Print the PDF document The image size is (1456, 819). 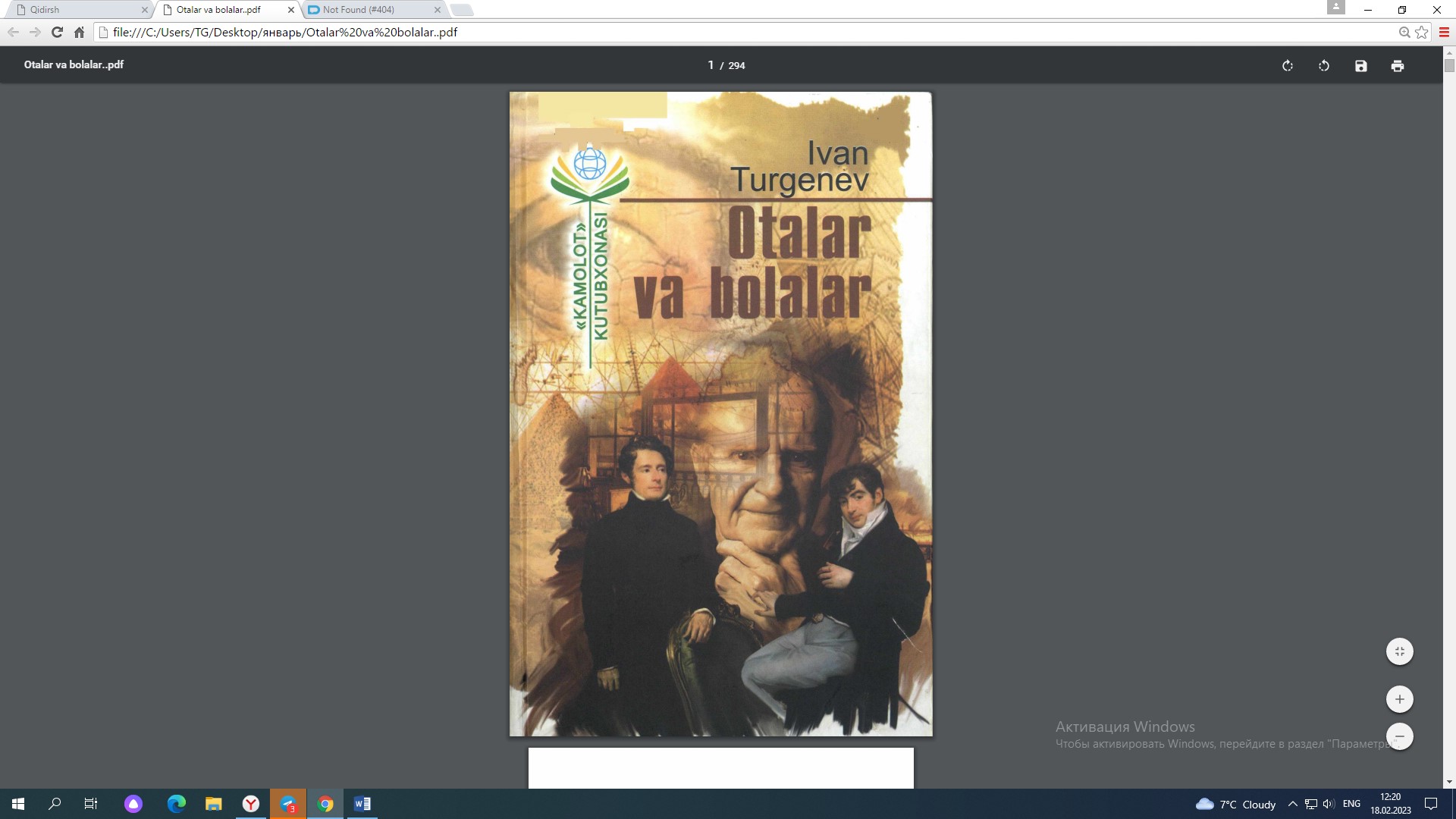tap(1398, 66)
